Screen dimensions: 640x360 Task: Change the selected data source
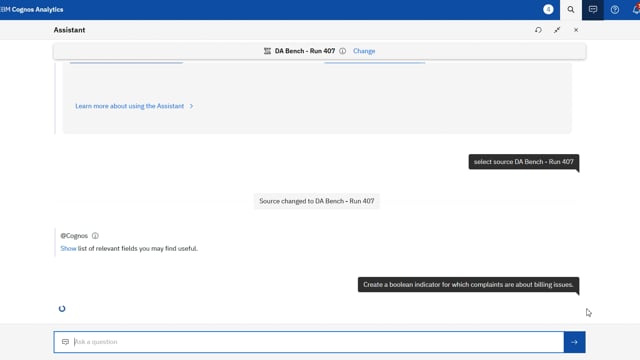tap(364, 51)
